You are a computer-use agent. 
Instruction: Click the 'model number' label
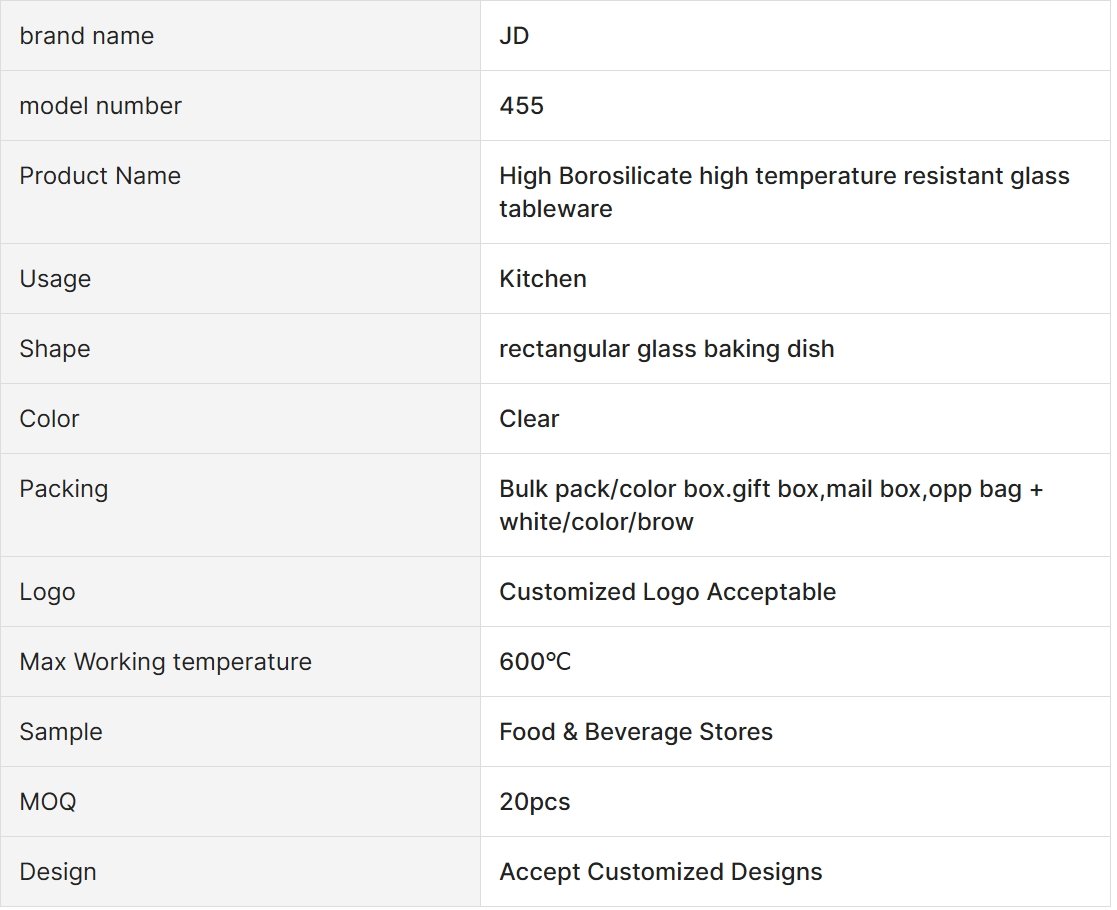pyautogui.click(x=100, y=105)
